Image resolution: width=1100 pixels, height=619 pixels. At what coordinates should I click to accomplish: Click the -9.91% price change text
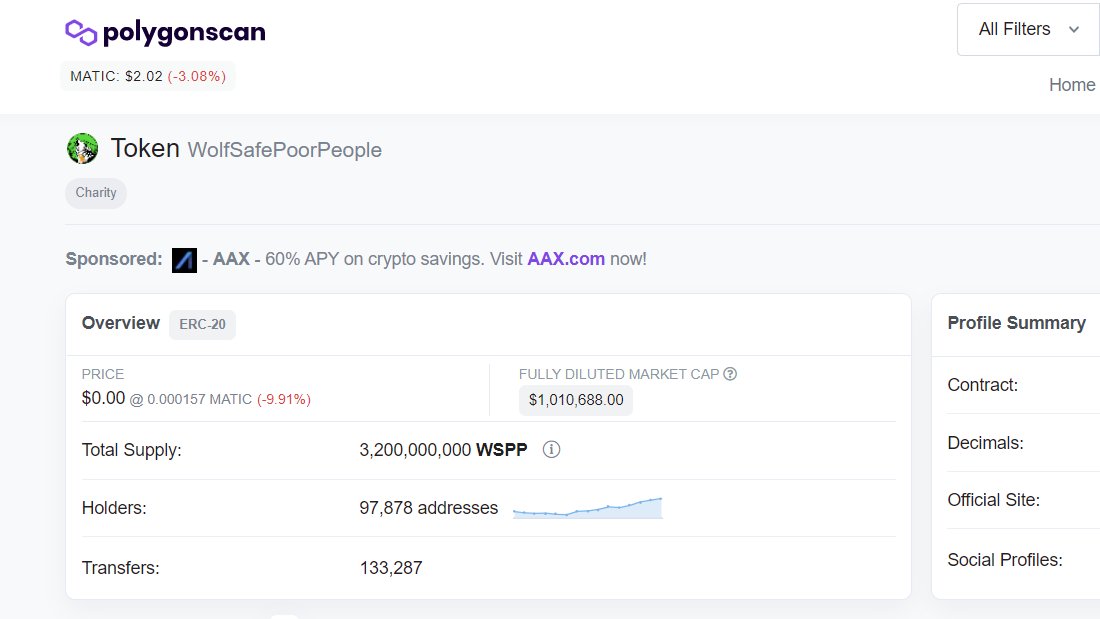[283, 399]
